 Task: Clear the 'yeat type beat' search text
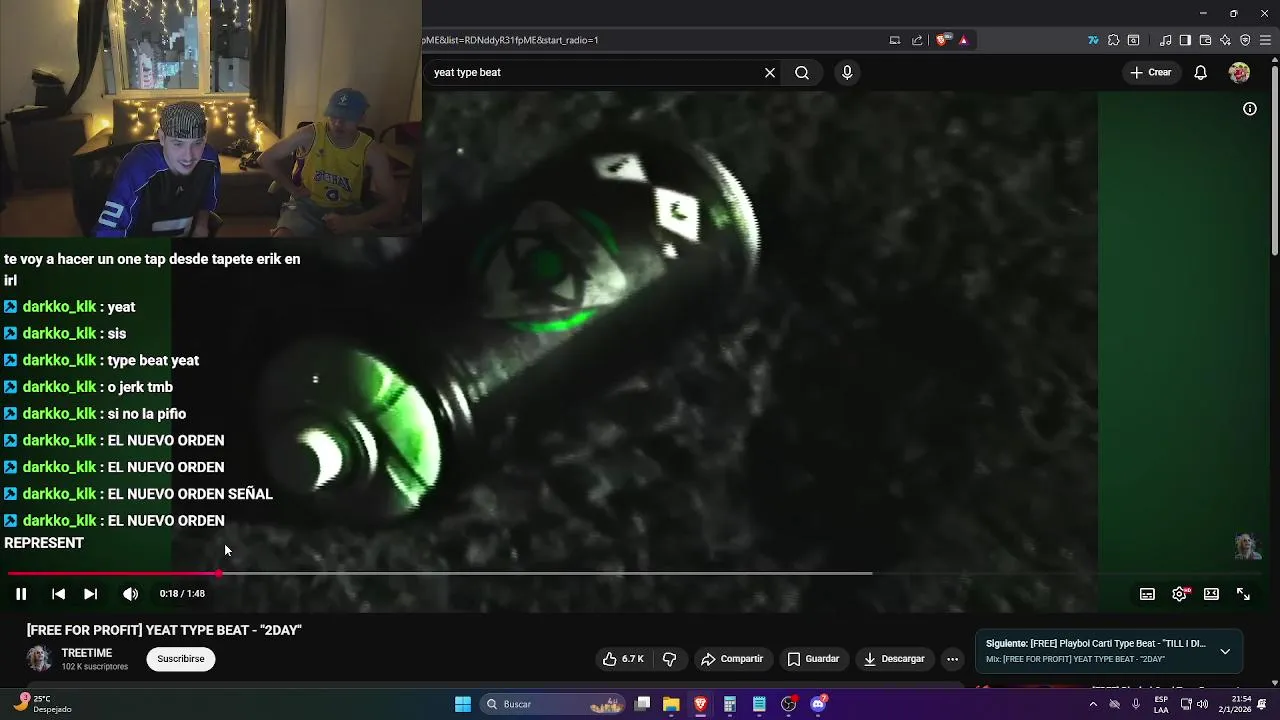click(x=770, y=73)
